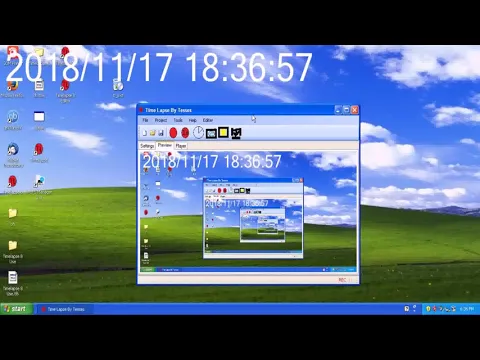Select the Preview tab
This screenshot has width=480, height=360.
point(165,145)
